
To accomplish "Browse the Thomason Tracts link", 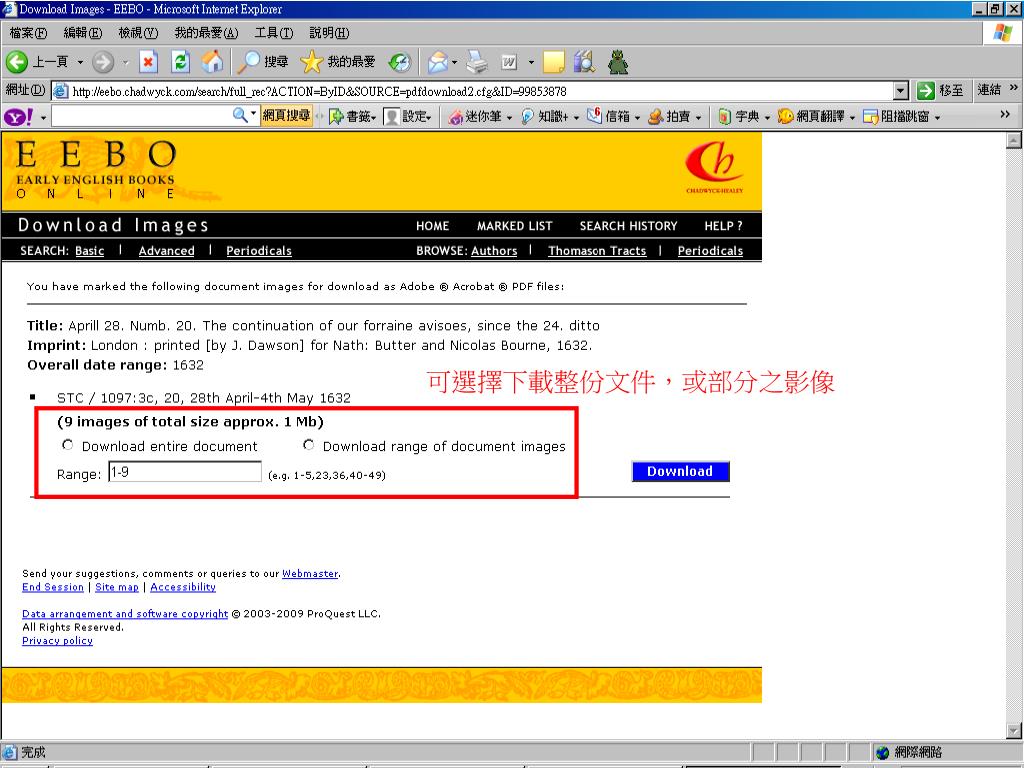I will tap(597, 251).
